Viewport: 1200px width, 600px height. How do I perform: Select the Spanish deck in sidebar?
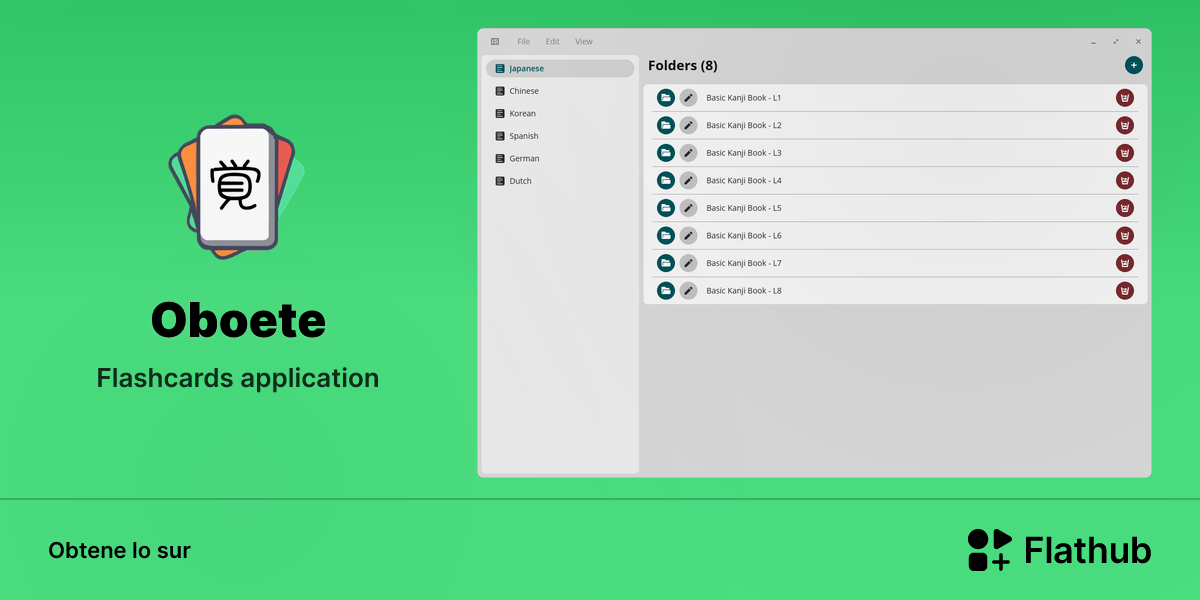point(560,136)
